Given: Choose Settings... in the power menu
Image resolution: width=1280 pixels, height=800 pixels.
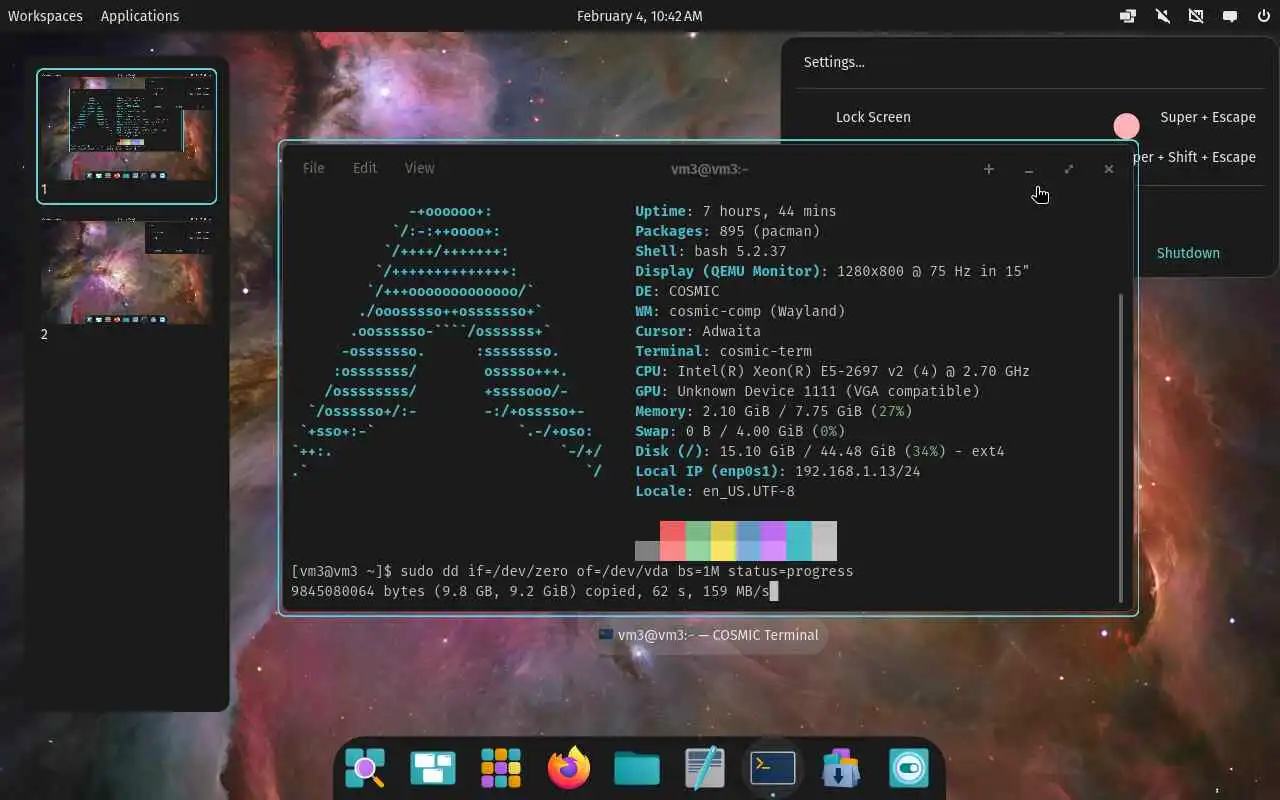Looking at the screenshot, I should click(834, 62).
